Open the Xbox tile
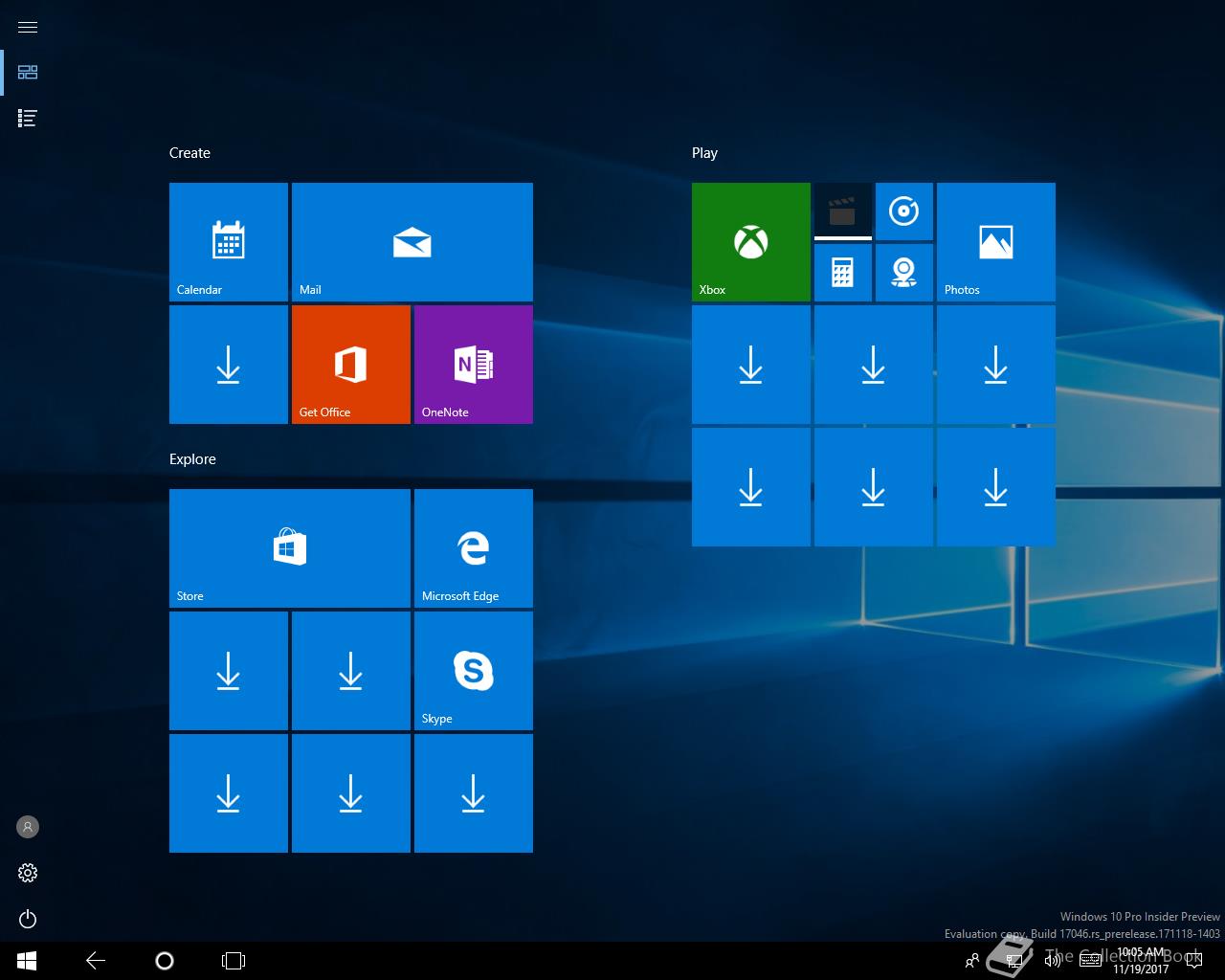1225x980 pixels. pos(751,242)
